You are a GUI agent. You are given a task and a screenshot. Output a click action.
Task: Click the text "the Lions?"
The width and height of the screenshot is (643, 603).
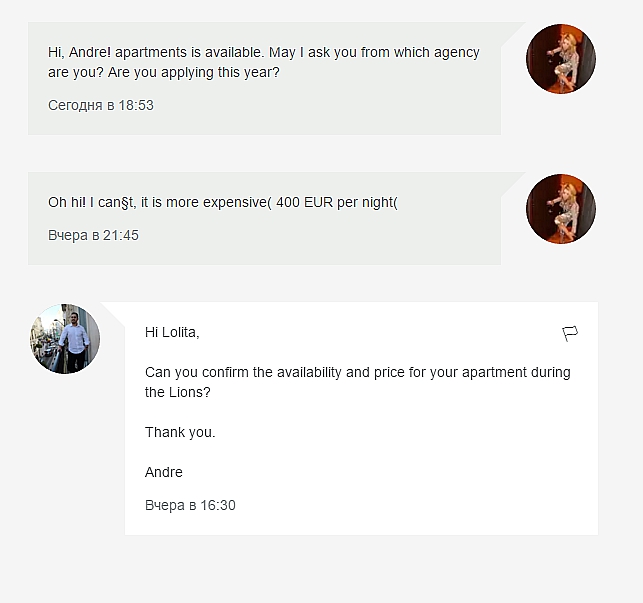click(x=178, y=392)
